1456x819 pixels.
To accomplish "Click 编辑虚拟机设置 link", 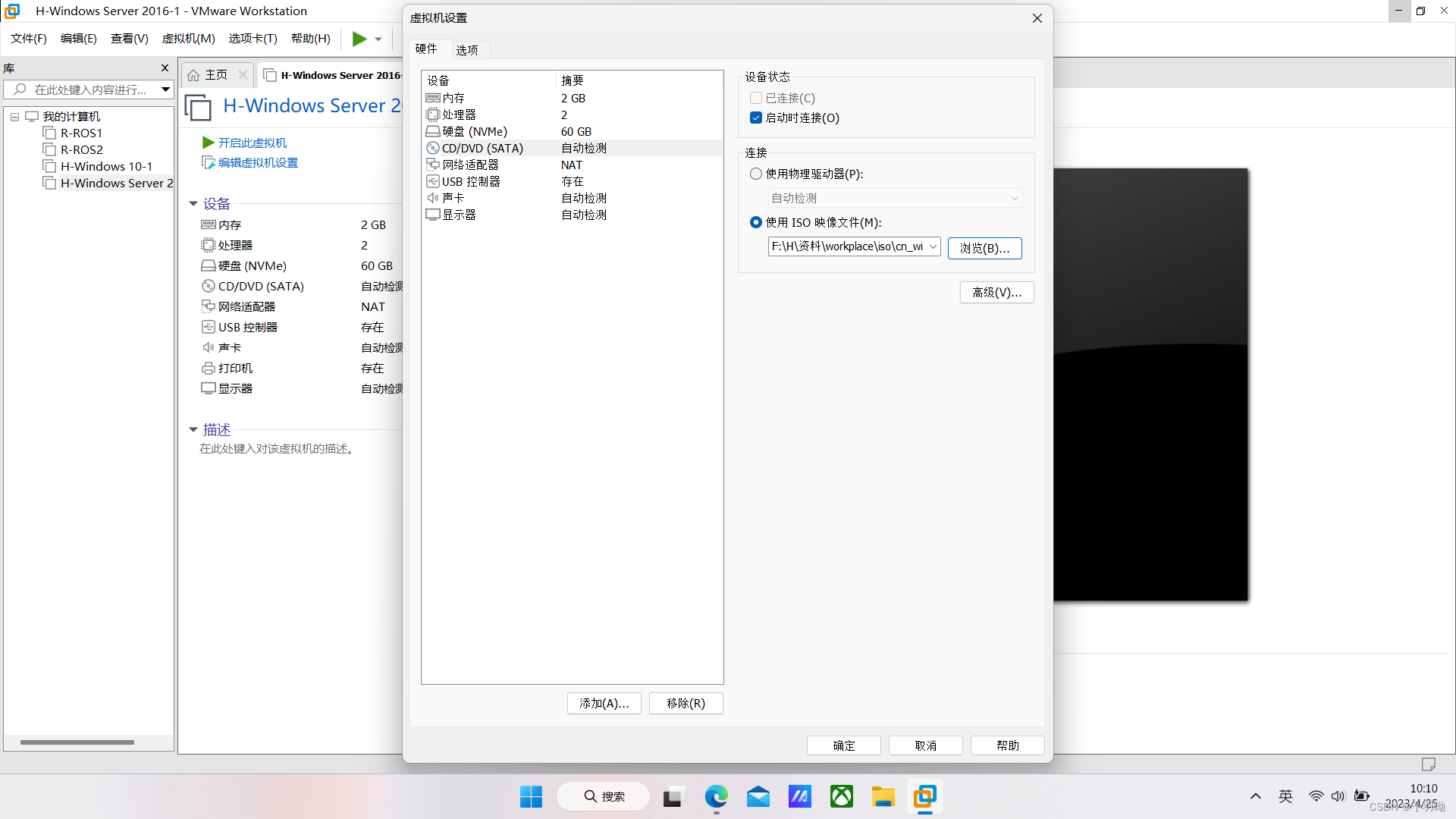I will coord(258,162).
